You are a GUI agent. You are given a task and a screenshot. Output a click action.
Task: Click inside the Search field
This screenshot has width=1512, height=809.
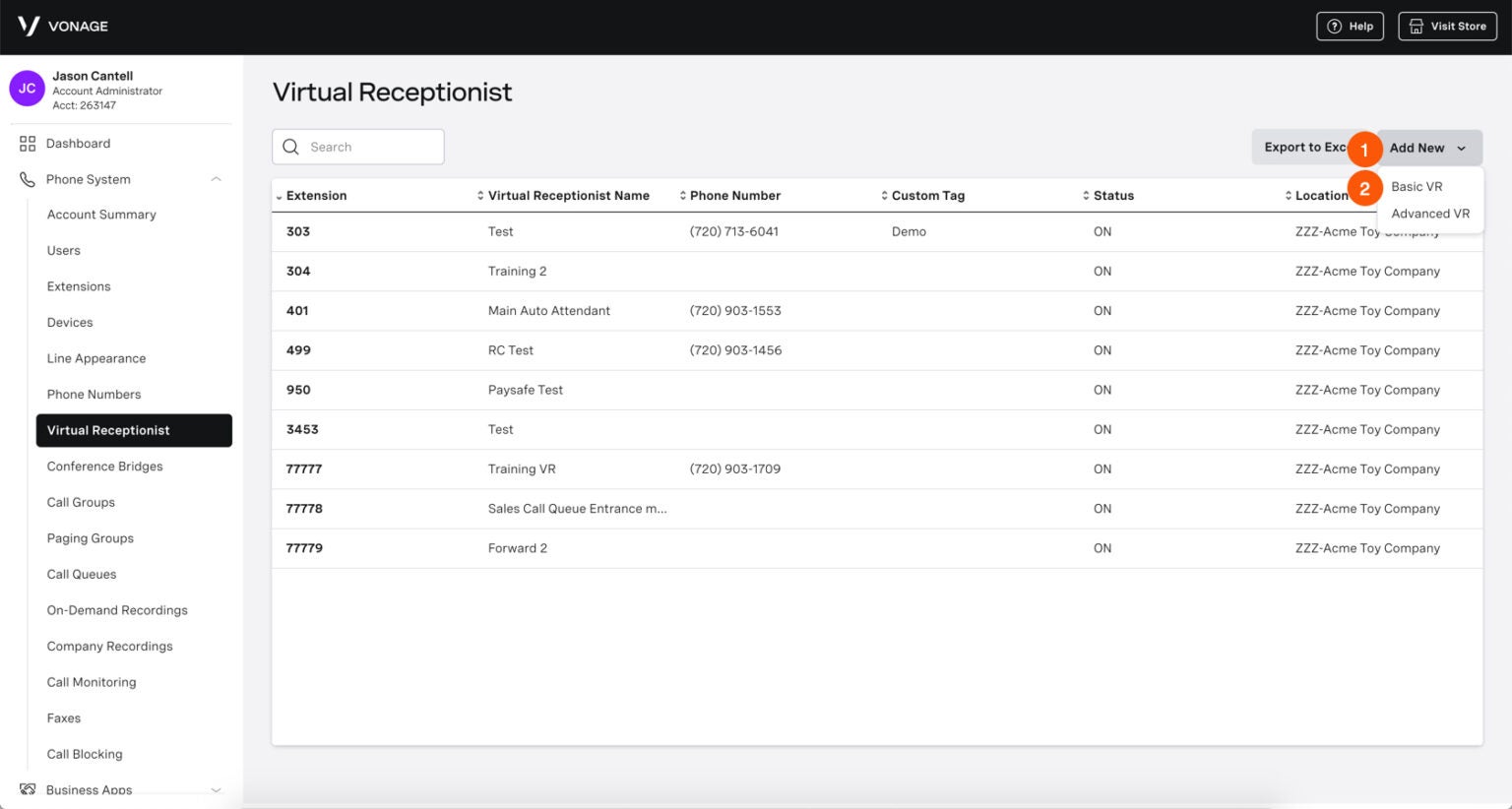point(364,146)
